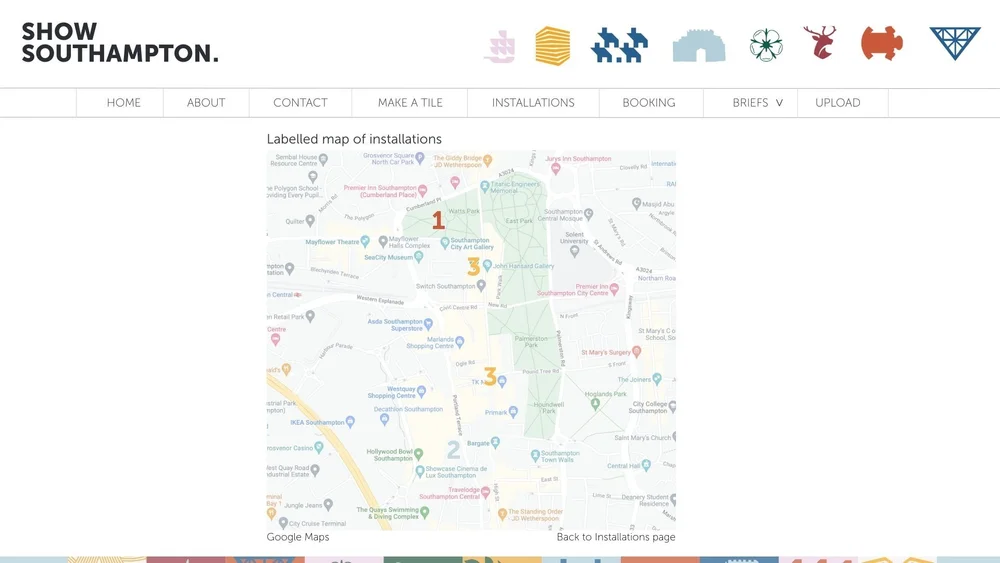Open the Contact page

tap(300, 103)
